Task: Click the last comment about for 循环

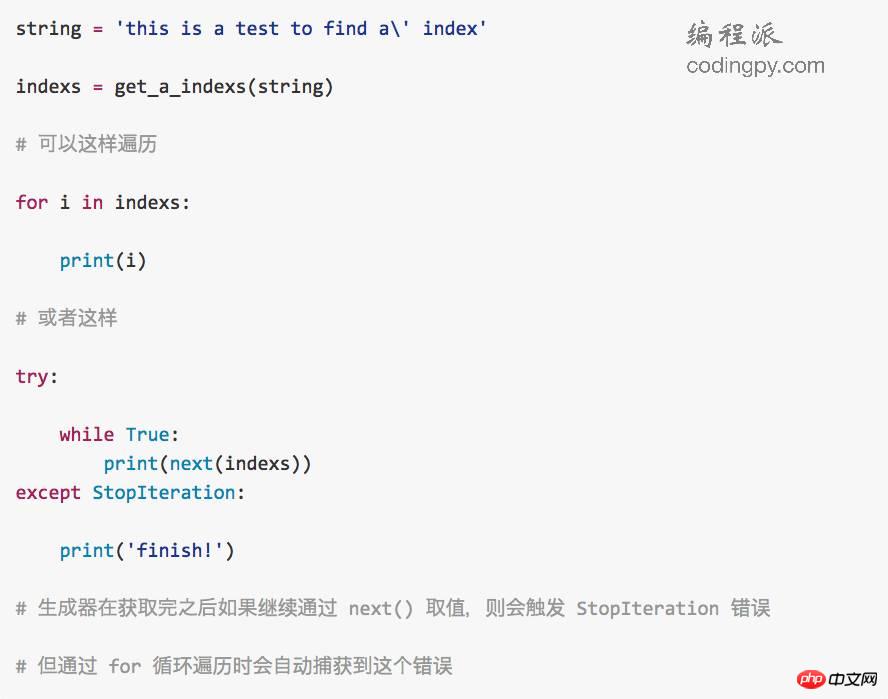Action: point(234,666)
